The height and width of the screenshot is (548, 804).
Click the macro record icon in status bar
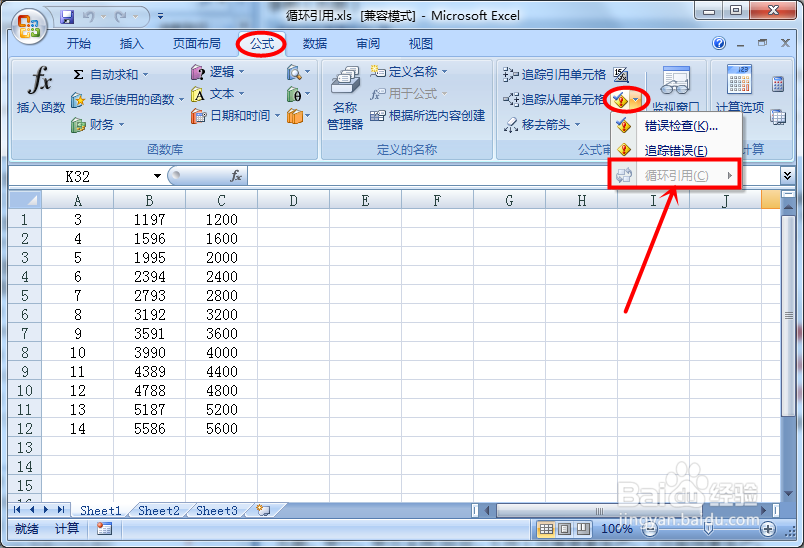click(104, 529)
